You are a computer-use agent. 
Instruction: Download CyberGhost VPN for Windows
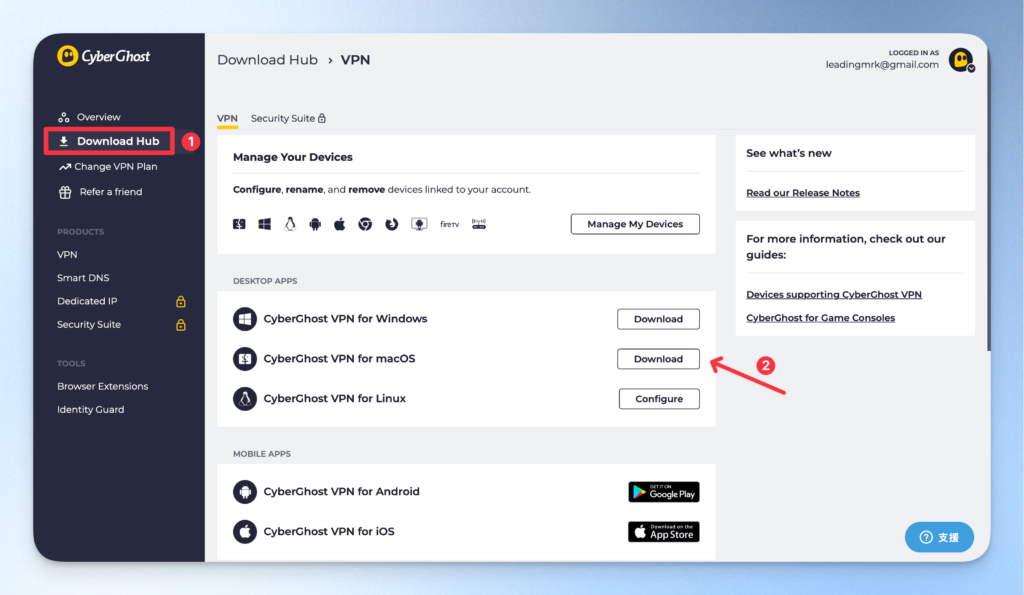[658, 319]
